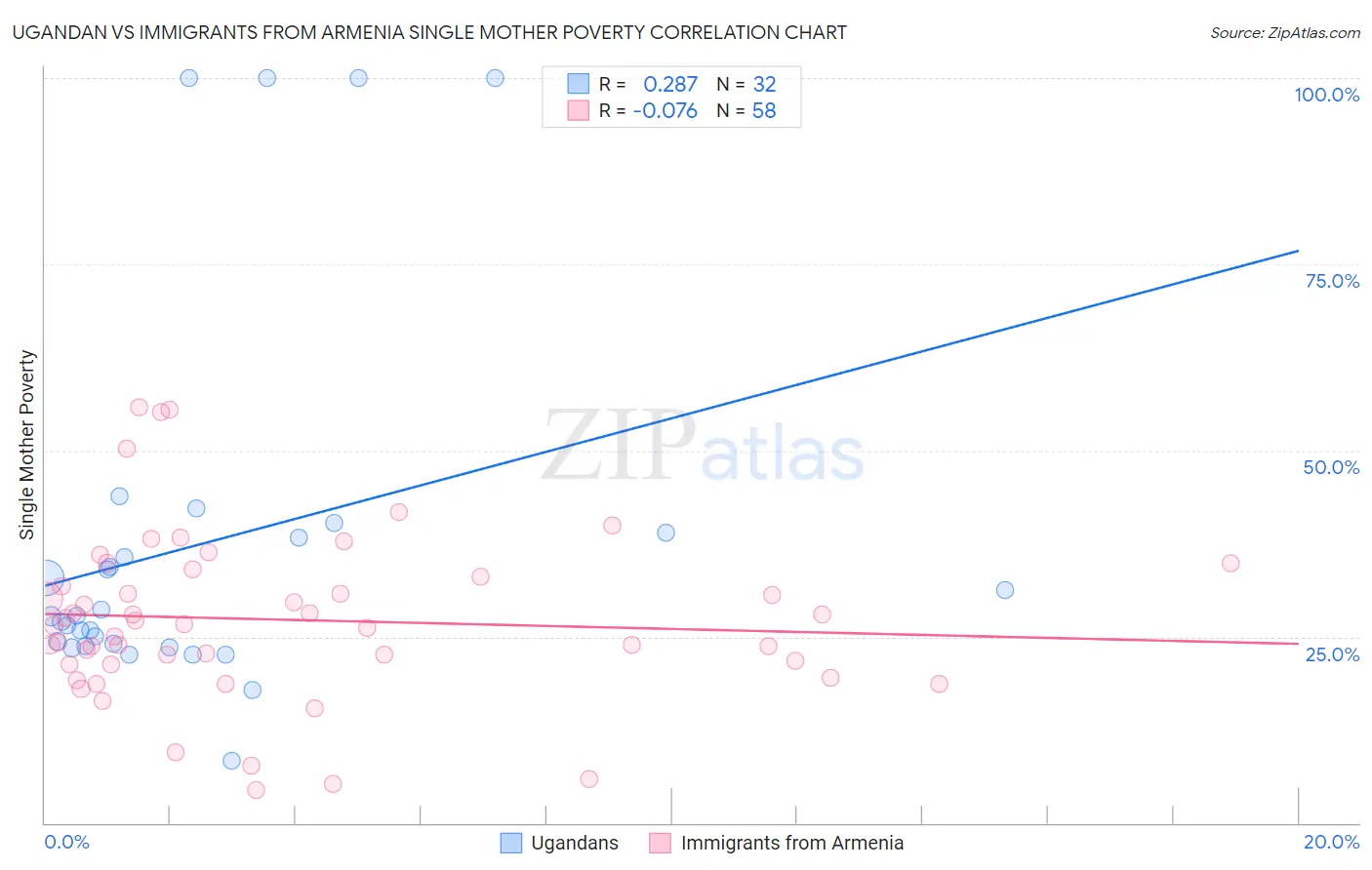1372x870 pixels.
Task: Select the Ugandans legend label
Action: (575, 843)
